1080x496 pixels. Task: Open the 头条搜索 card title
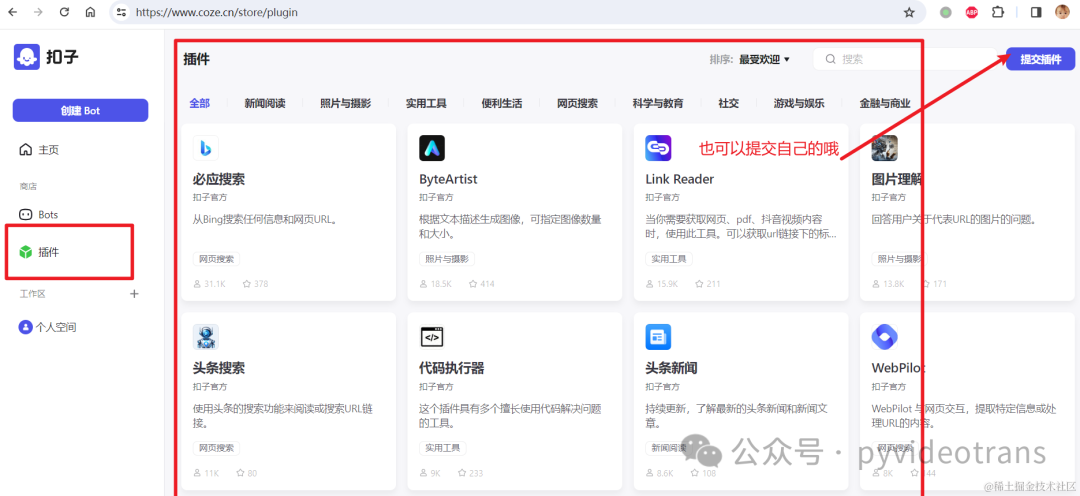[x=219, y=368]
